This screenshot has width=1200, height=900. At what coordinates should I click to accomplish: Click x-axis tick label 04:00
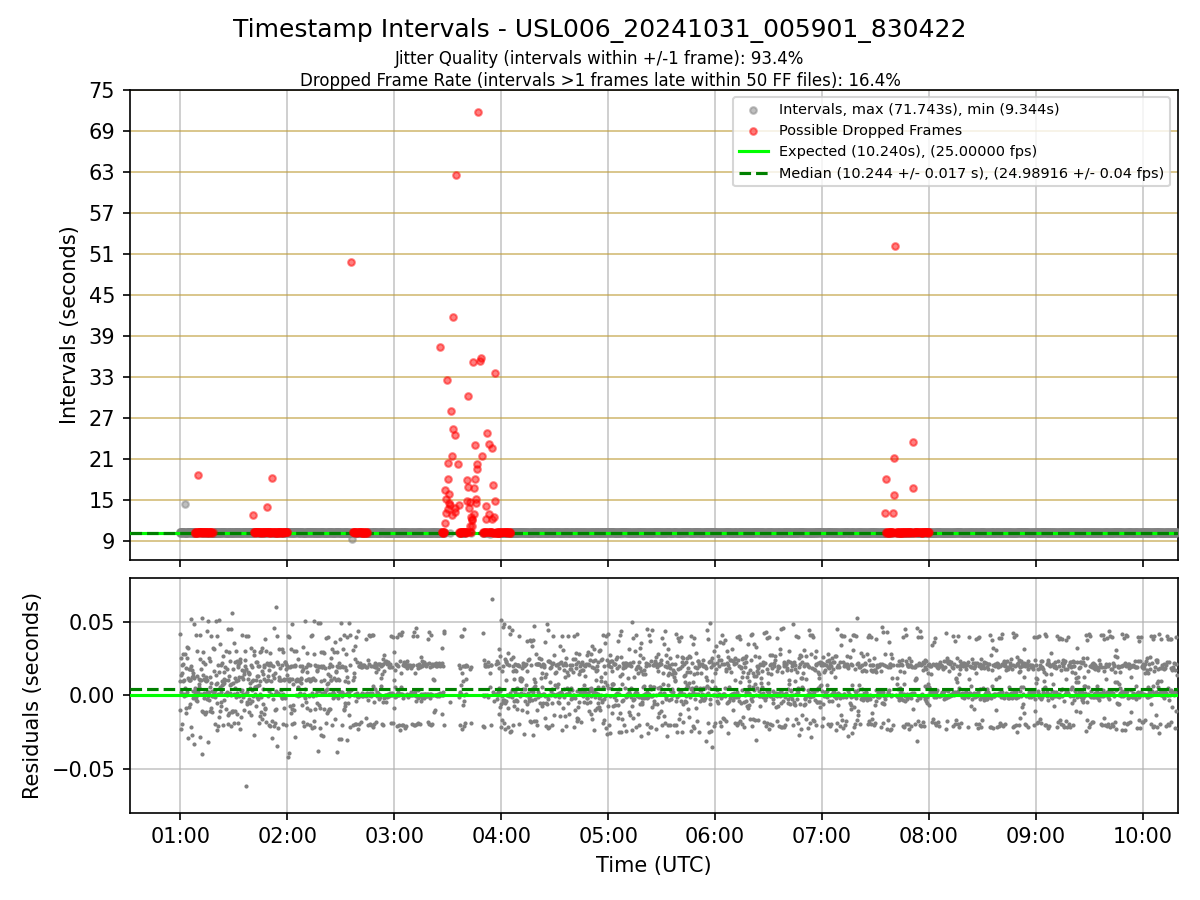click(501, 835)
